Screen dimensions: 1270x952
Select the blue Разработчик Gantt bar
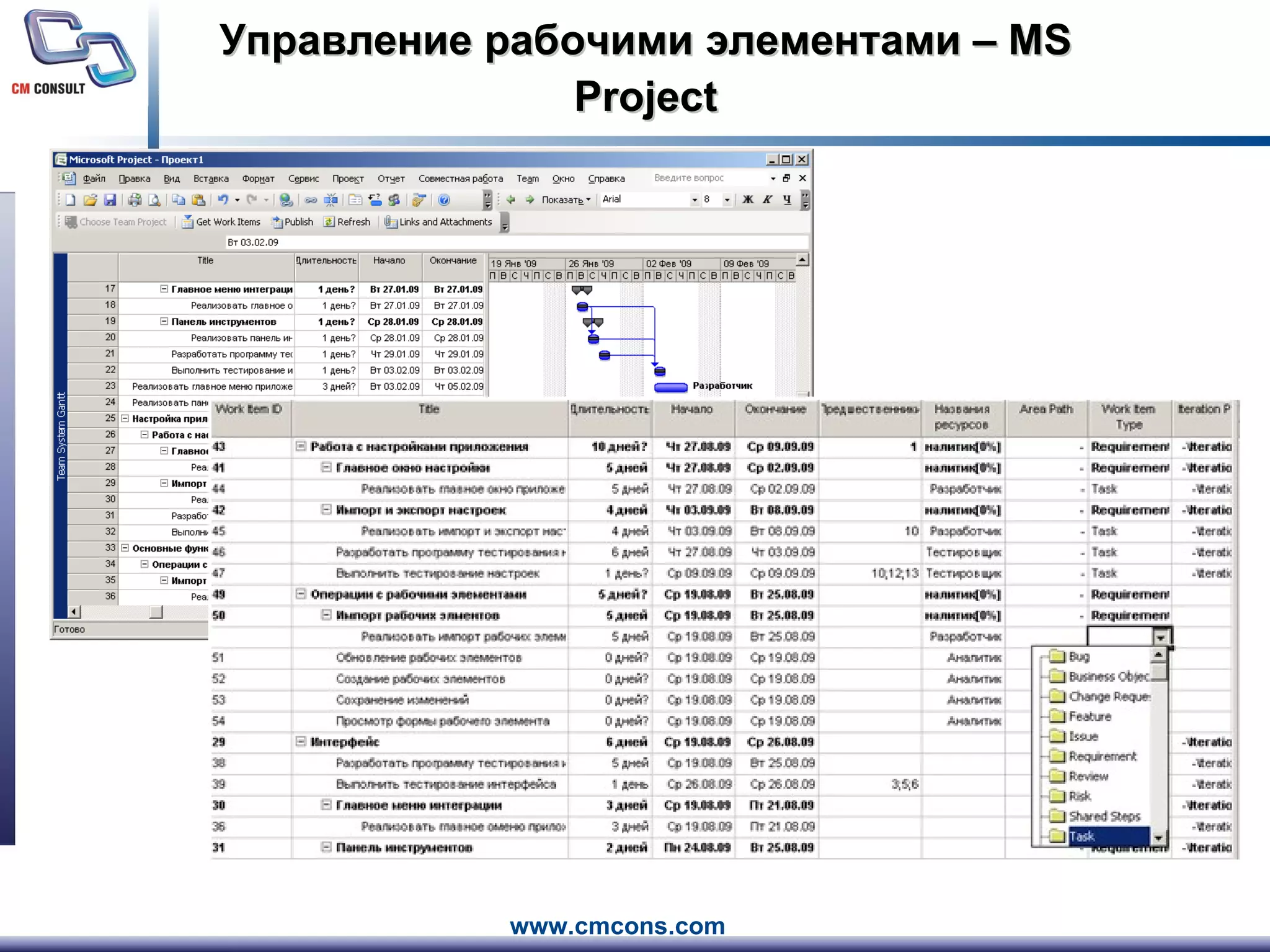point(671,387)
